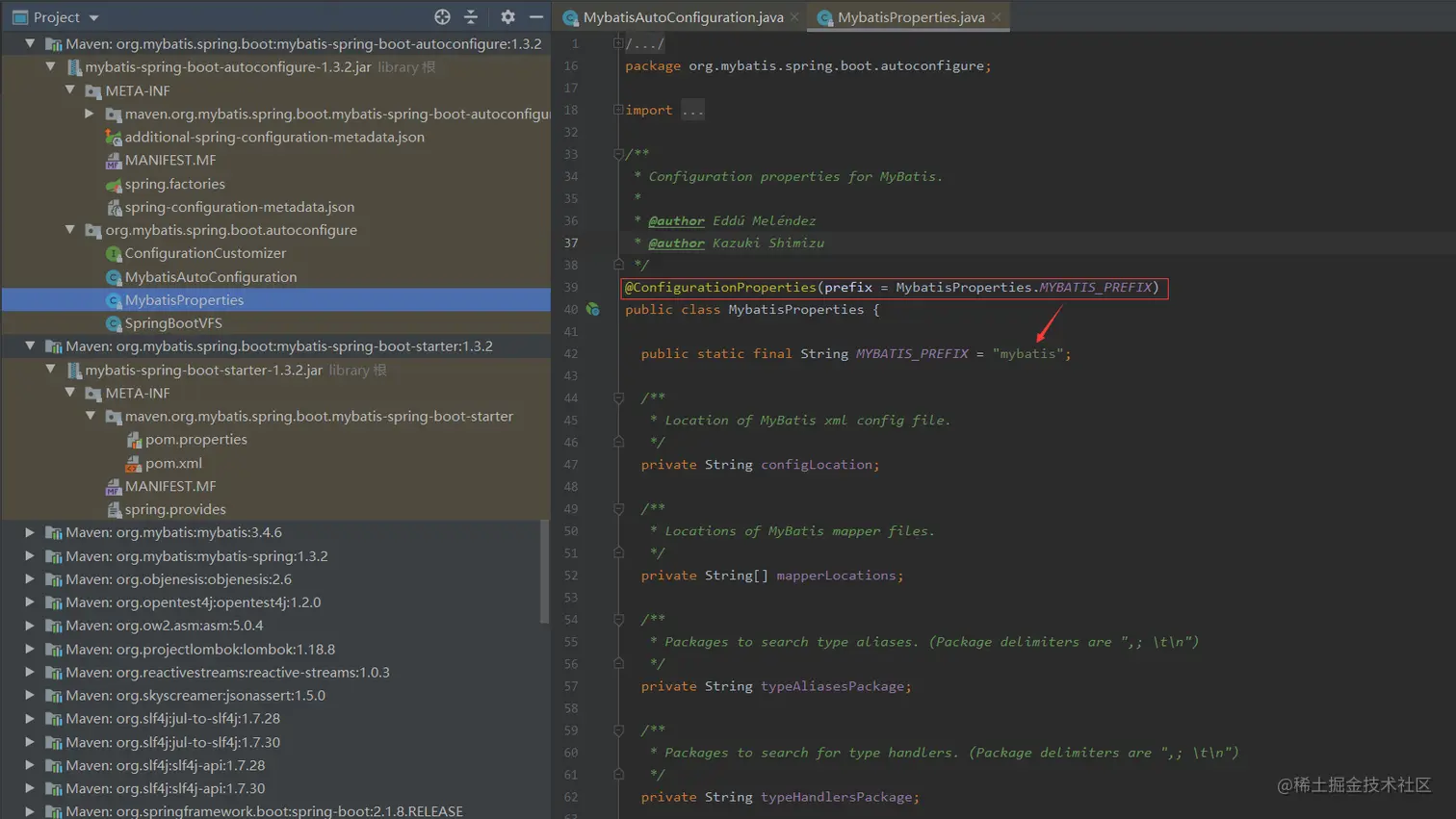Expand Maven org.skyscreamer:jsonassert:1.5.0 library

pyautogui.click(x=30, y=695)
